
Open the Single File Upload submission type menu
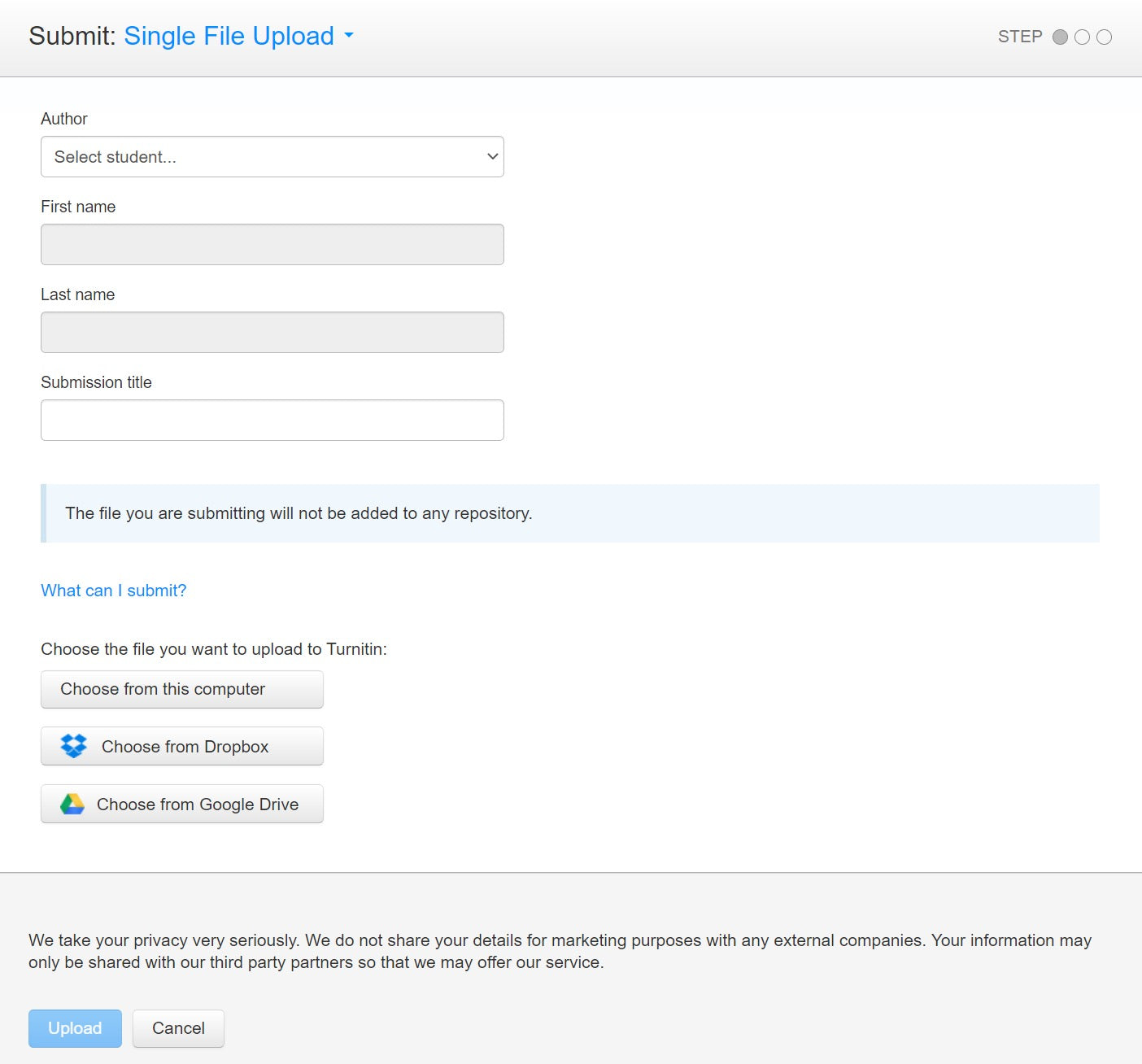[229, 36]
